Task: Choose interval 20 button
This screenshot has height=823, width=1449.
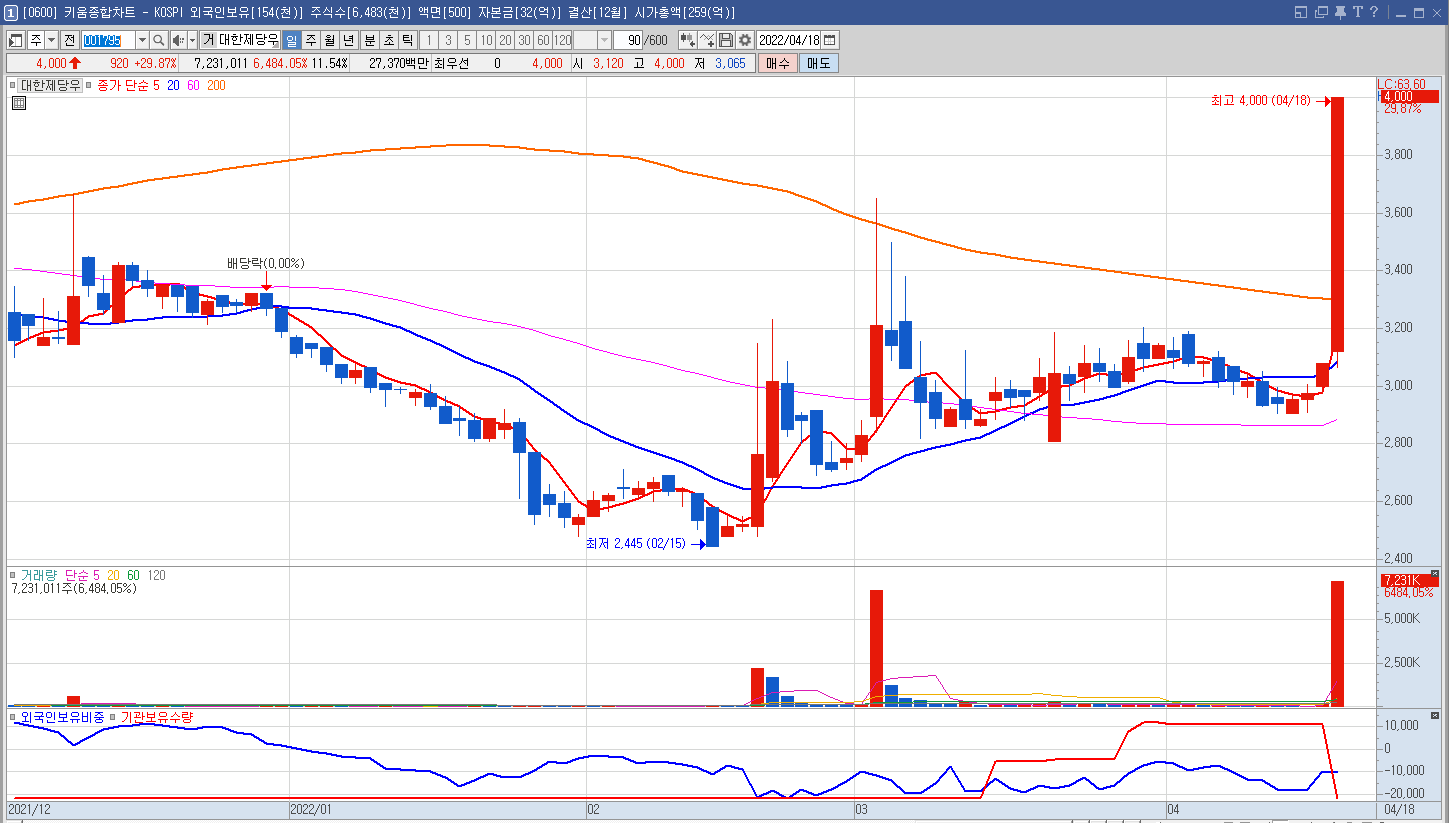Action: pos(505,40)
